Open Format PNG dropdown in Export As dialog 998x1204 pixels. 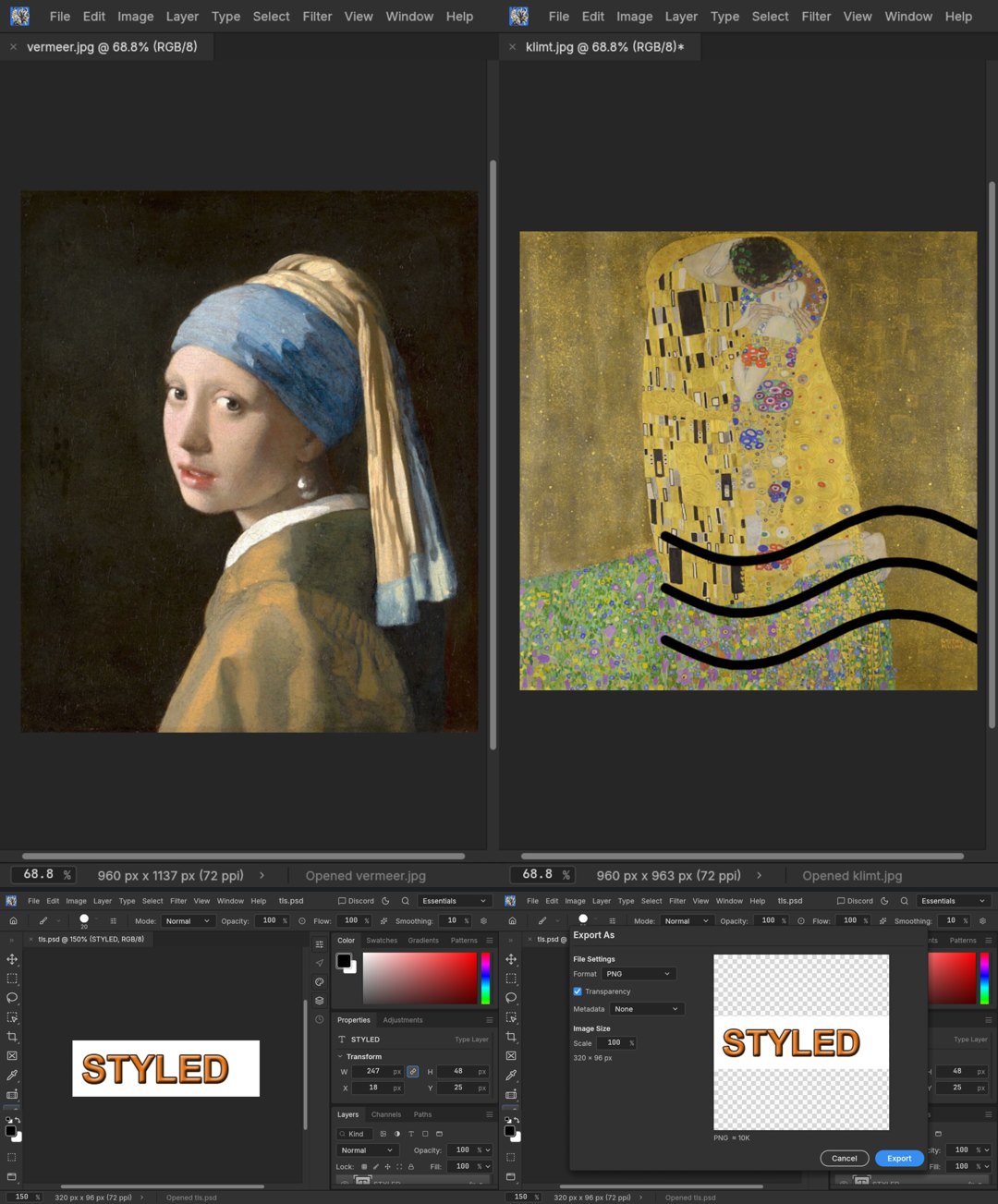coord(639,974)
